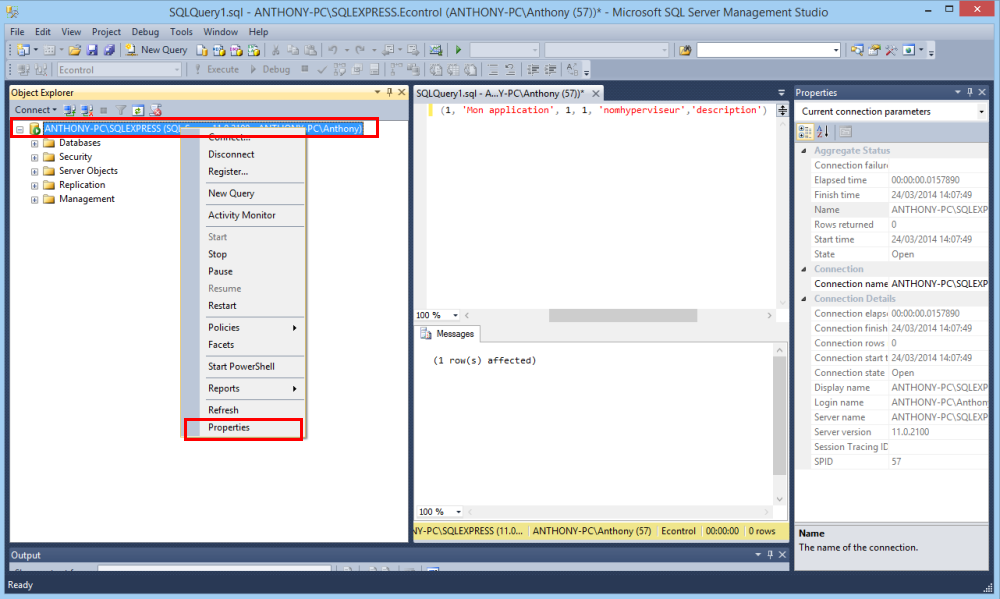
Task: Expand the Server Objects node
Action: point(34,172)
